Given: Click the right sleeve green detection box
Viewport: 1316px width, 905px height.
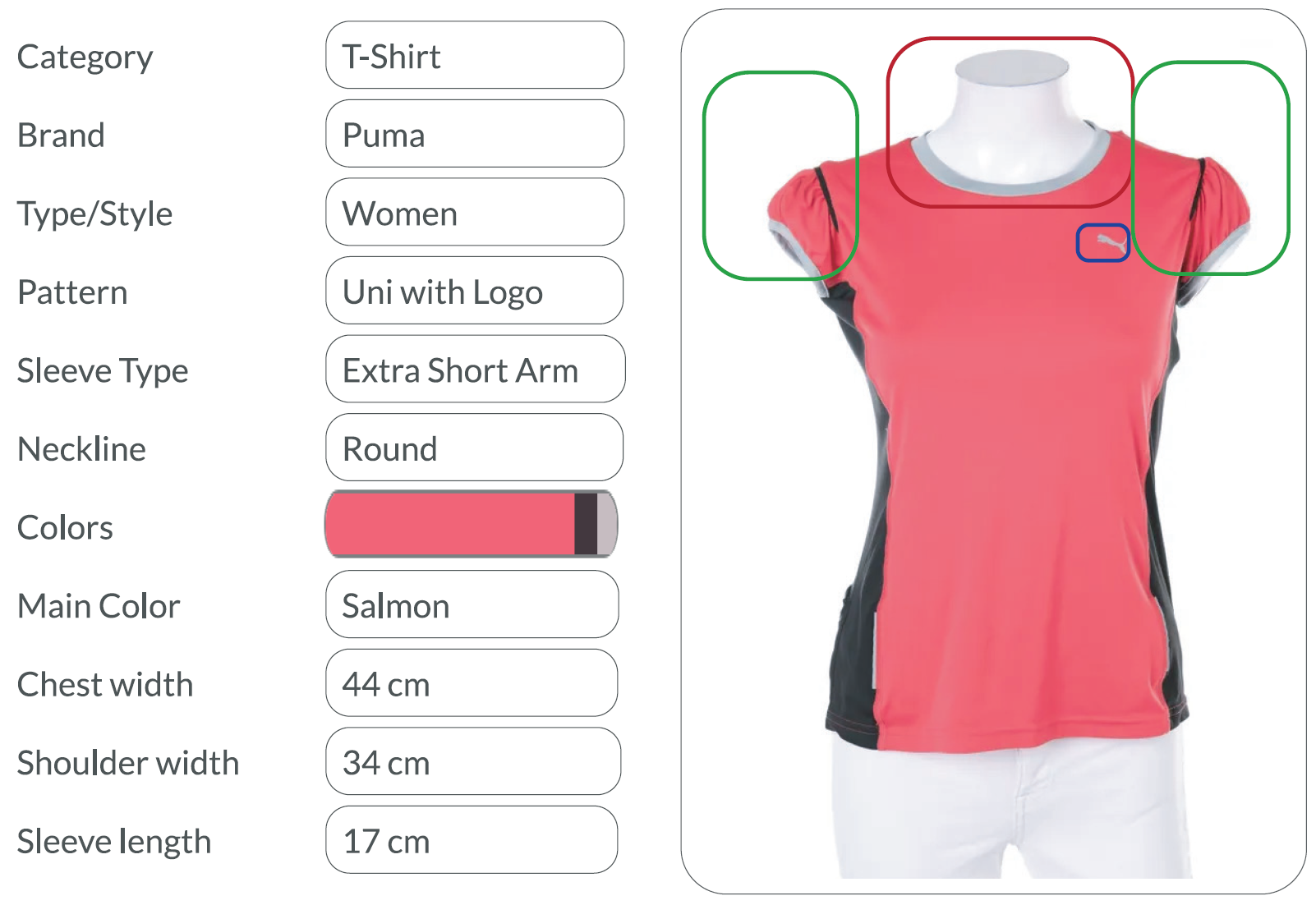Looking at the screenshot, I should [1211, 168].
